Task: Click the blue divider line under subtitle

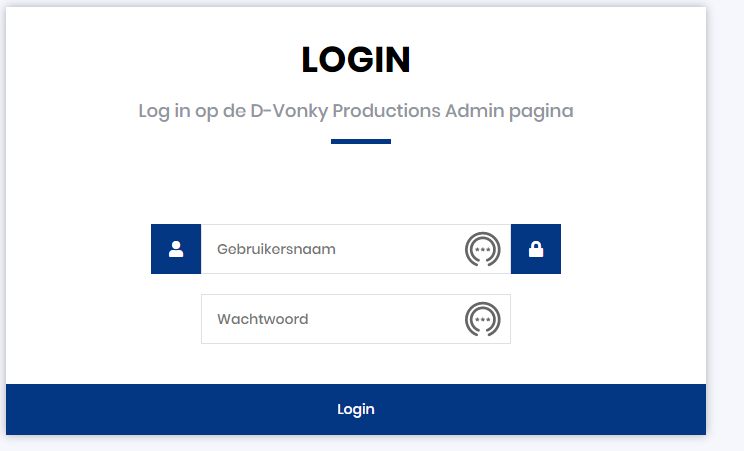Action: pyautogui.click(x=360, y=141)
